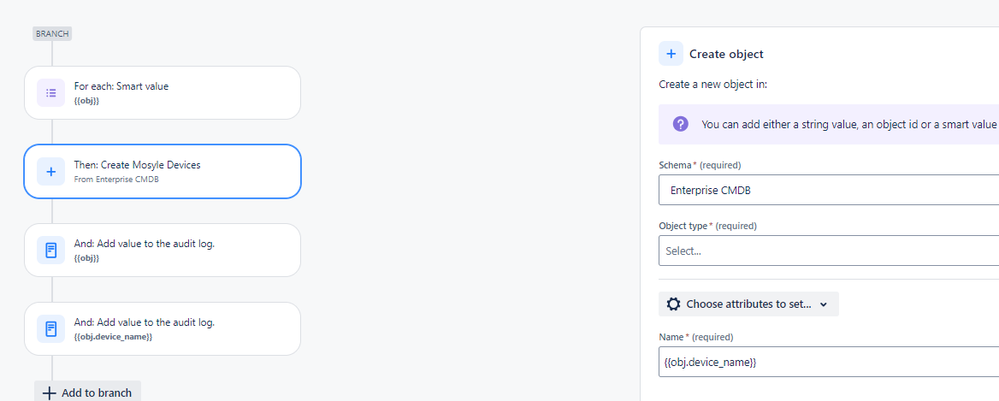The height and width of the screenshot is (401, 999).
Task: Open the Object type Select dropdown
Action: (828, 251)
